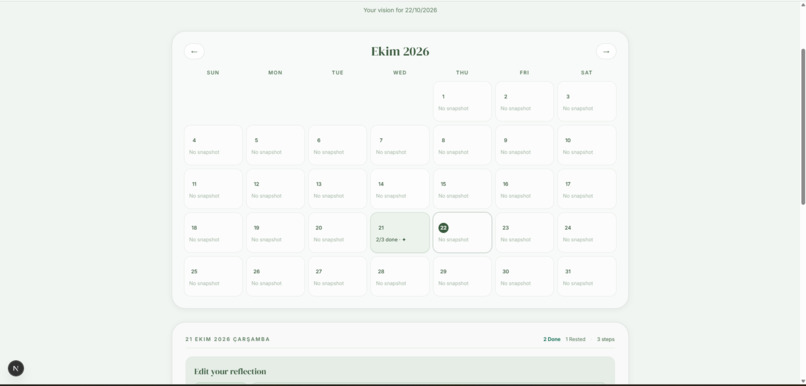Open calendar day 3
Screen dimensions: 806x386
click(x=587, y=101)
